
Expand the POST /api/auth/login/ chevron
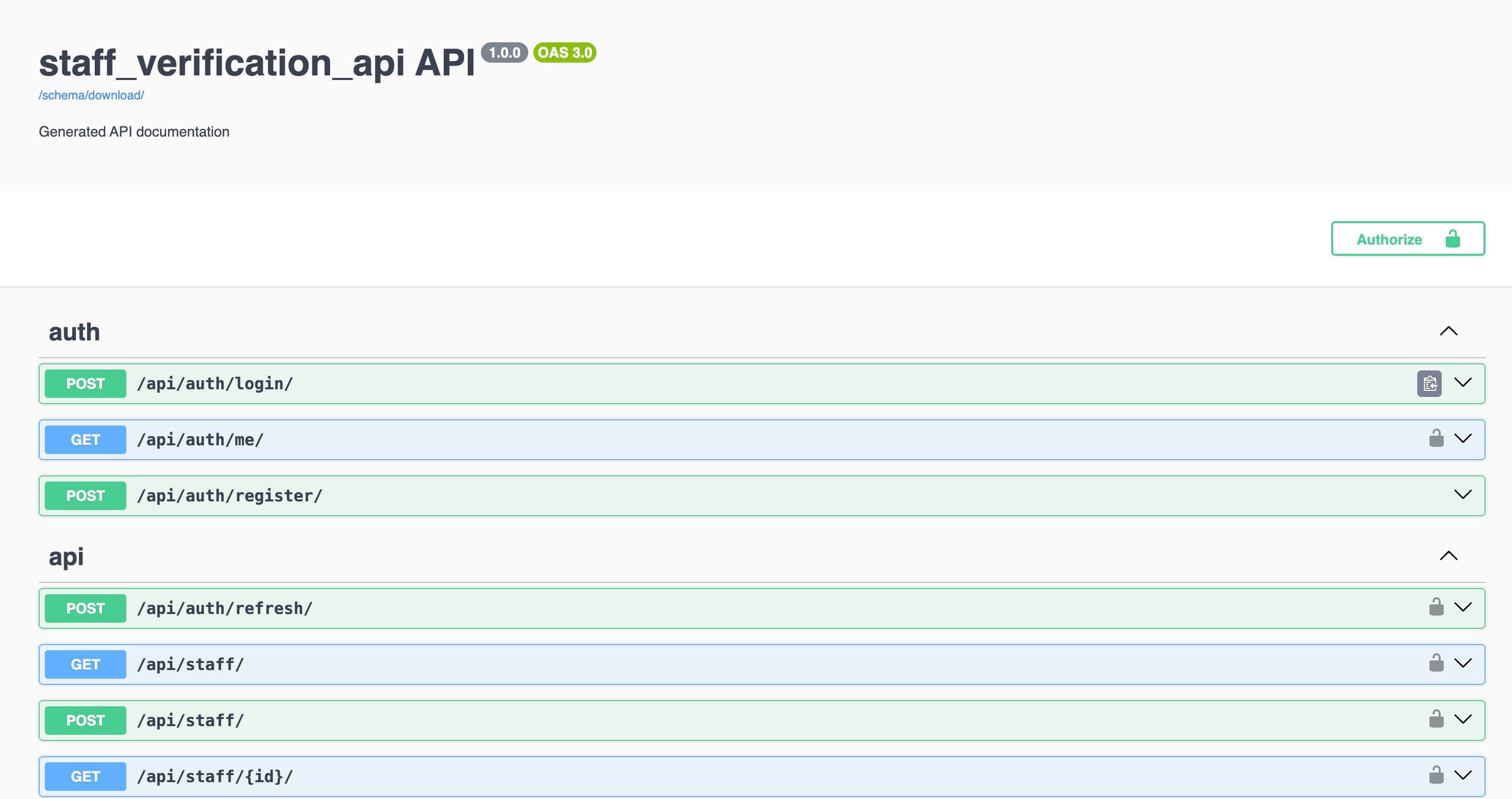tap(1463, 383)
